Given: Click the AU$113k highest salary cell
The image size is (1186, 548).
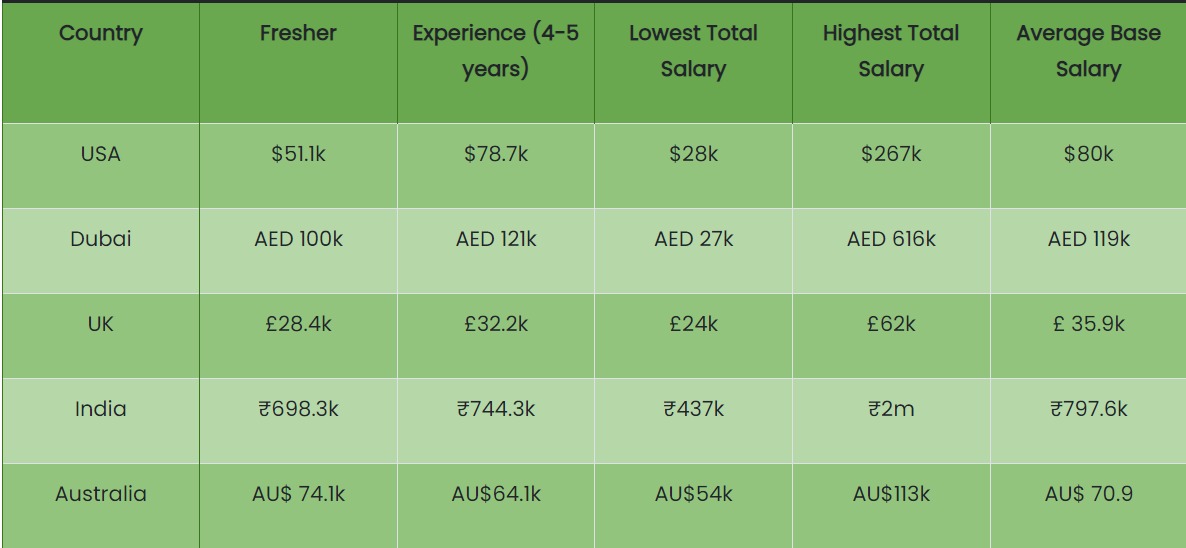Looking at the screenshot, I should click(890, 494).
